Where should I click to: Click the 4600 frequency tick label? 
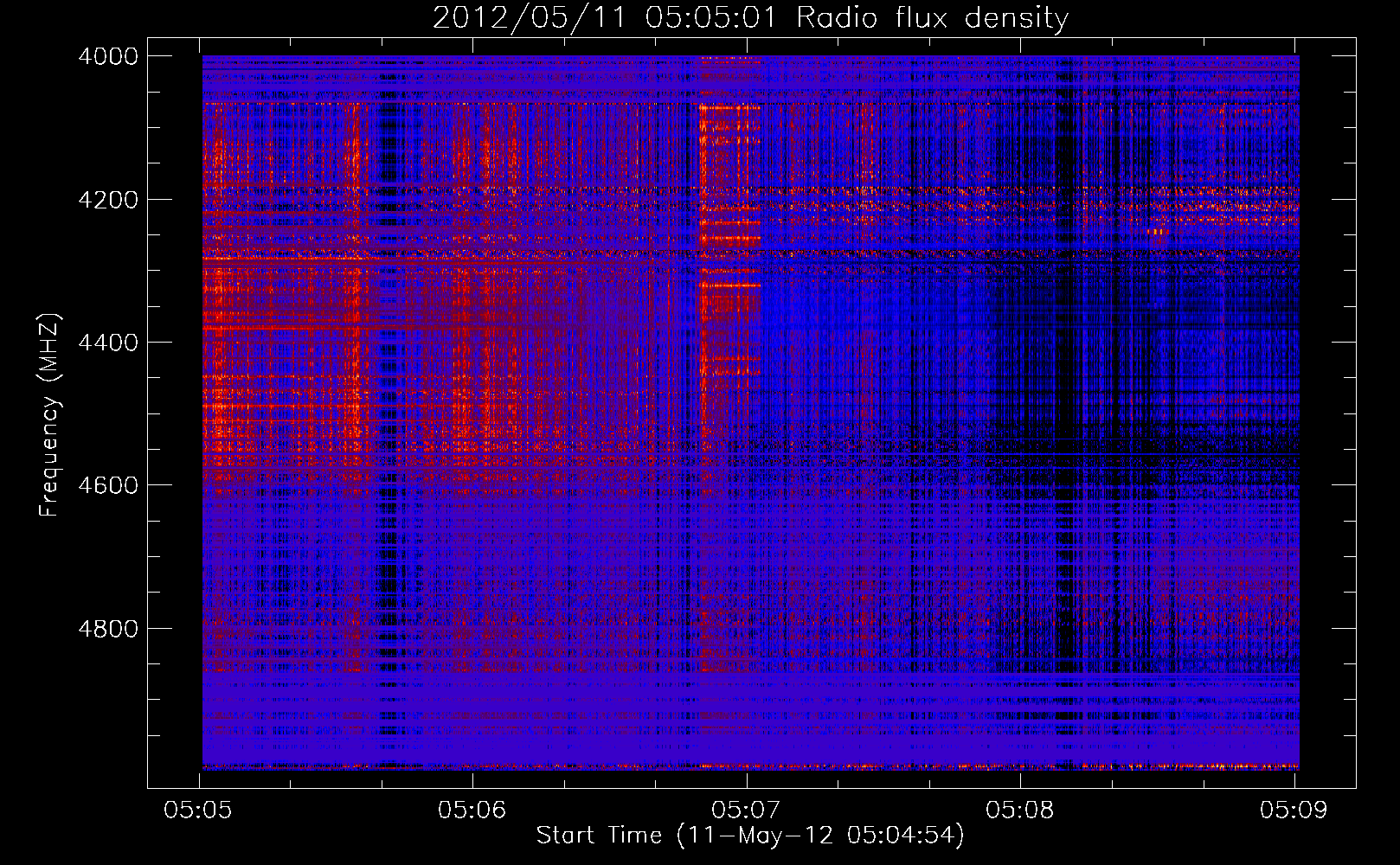pyautogui.click(x=108, y=485)
